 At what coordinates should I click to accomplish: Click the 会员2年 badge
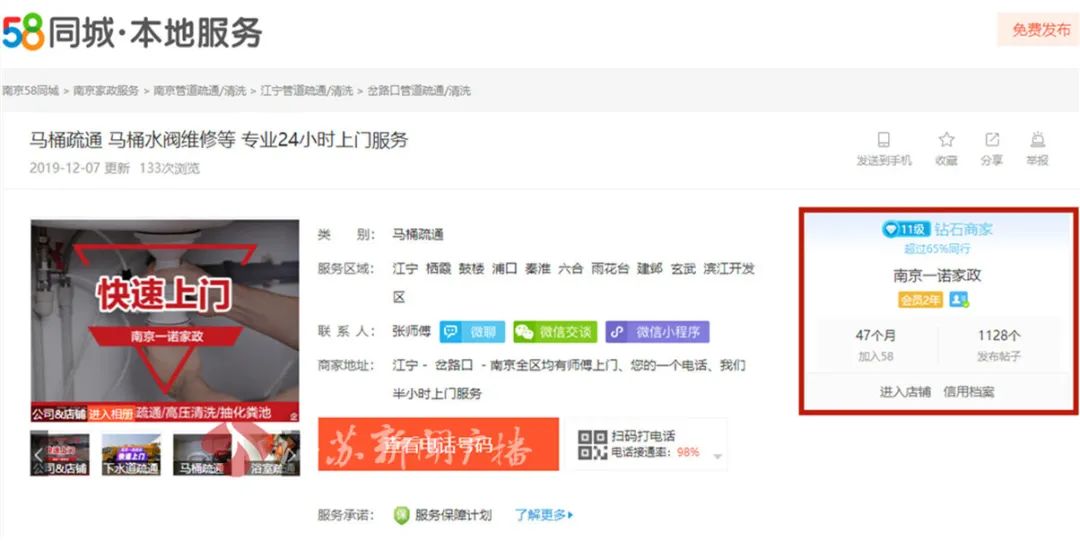pyautogui.click(x=920, y=300)
